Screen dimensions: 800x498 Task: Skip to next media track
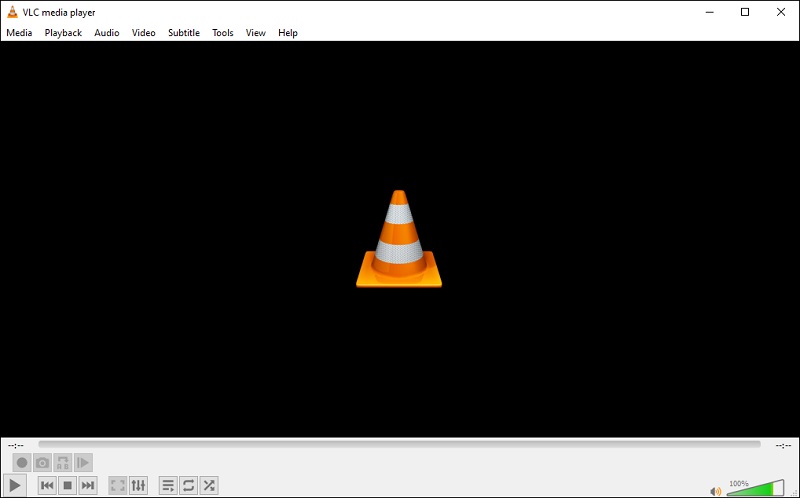click(88, 485)
